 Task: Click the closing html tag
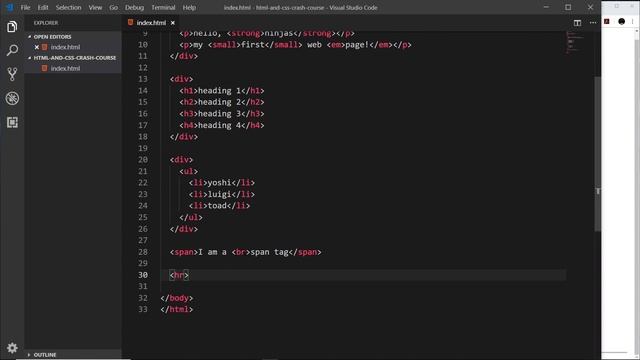[177, 309]
